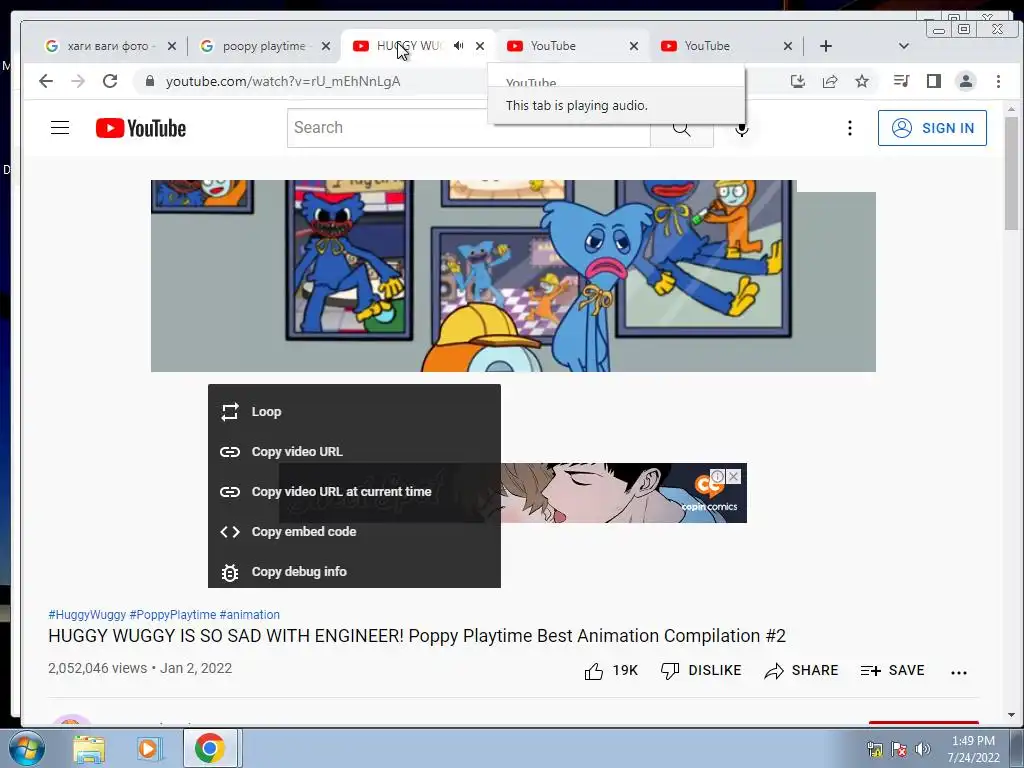The width and height of the screenshot is (1024, 768).
Task: Open the Windows Start menu
Action: tap(26, 748)
